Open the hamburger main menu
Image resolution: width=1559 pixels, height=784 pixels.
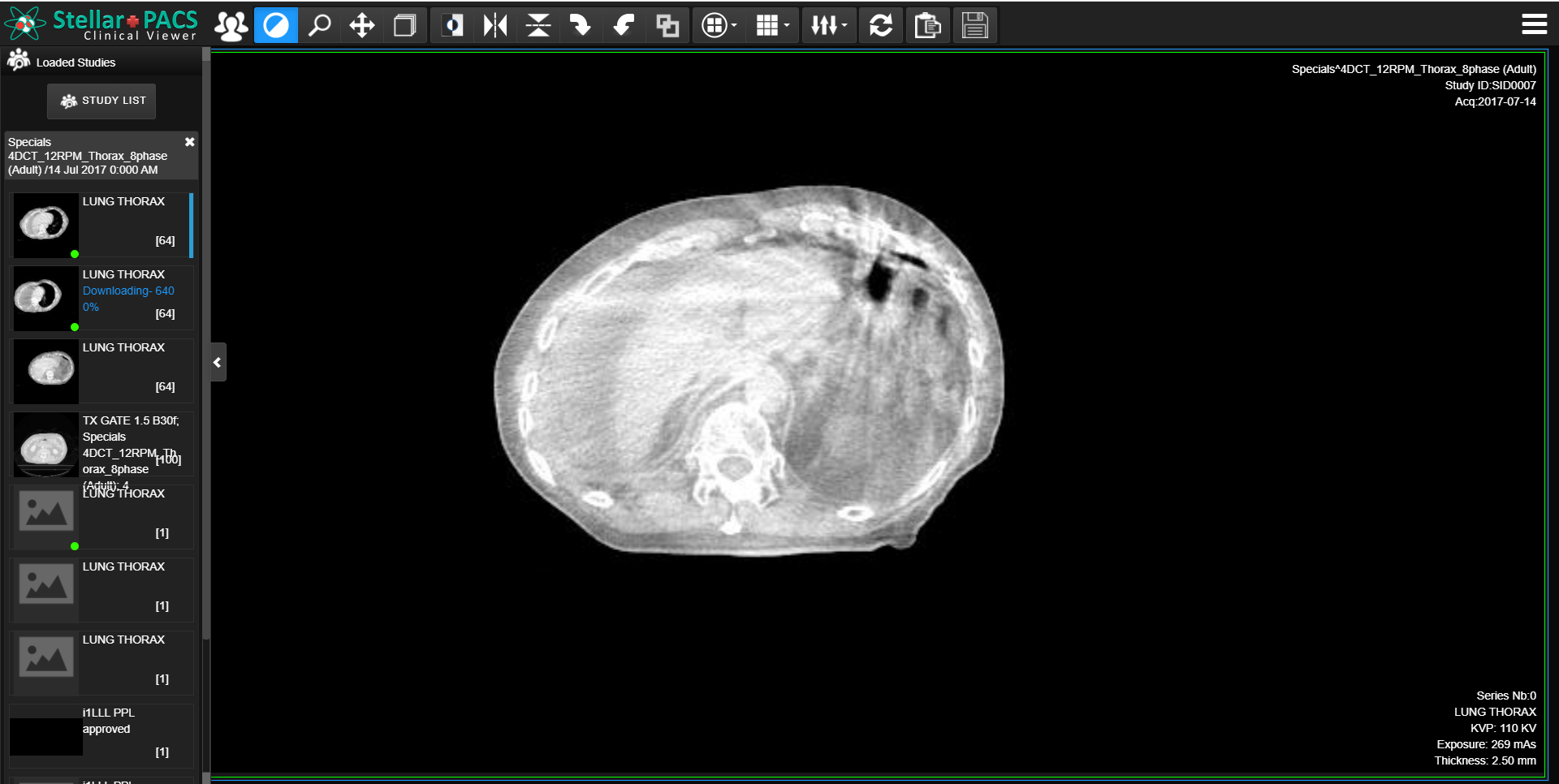(1534, 24)
